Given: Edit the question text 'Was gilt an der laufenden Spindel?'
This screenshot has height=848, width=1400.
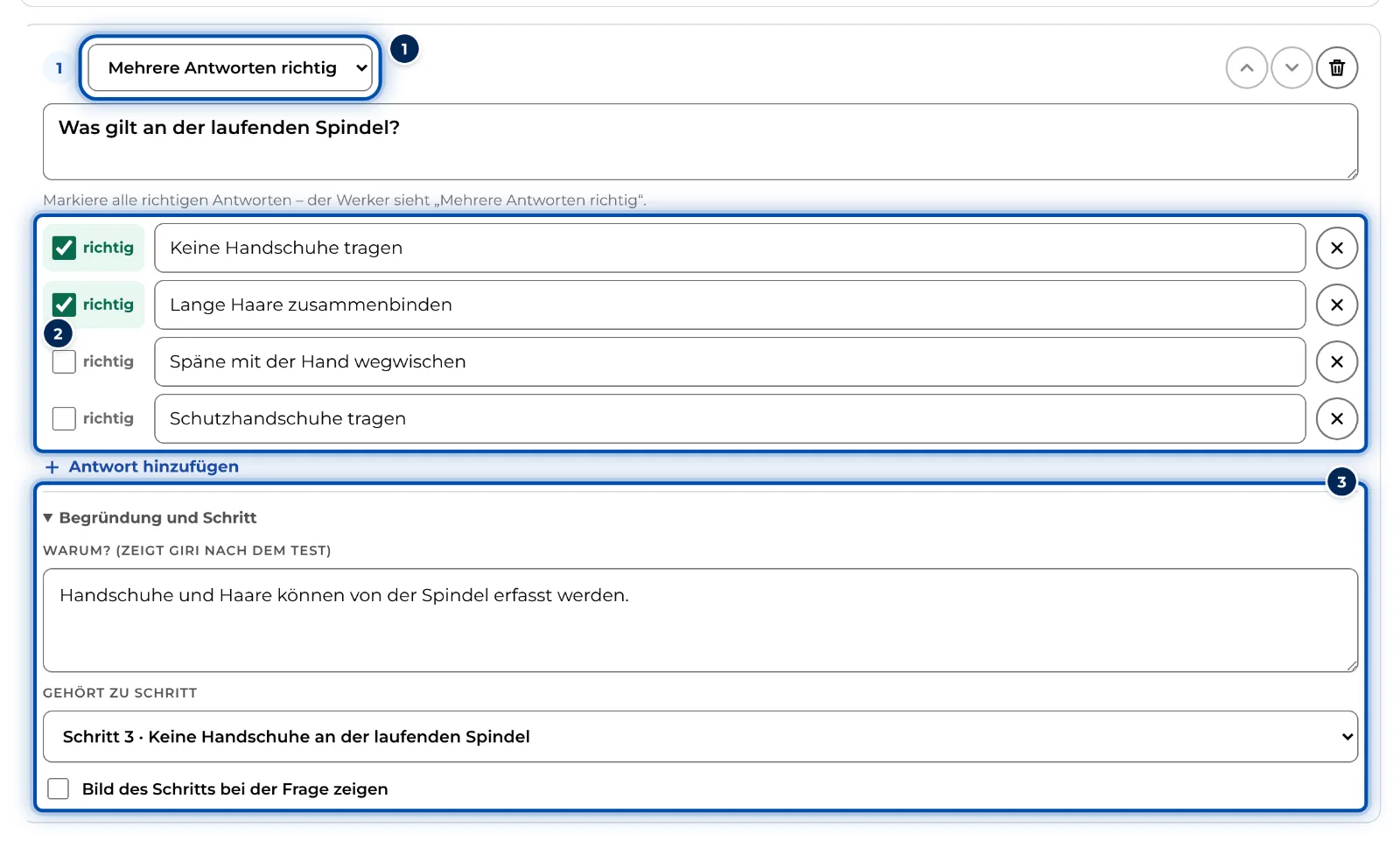Looking at the screenshot, I should (x=700, y=142).
